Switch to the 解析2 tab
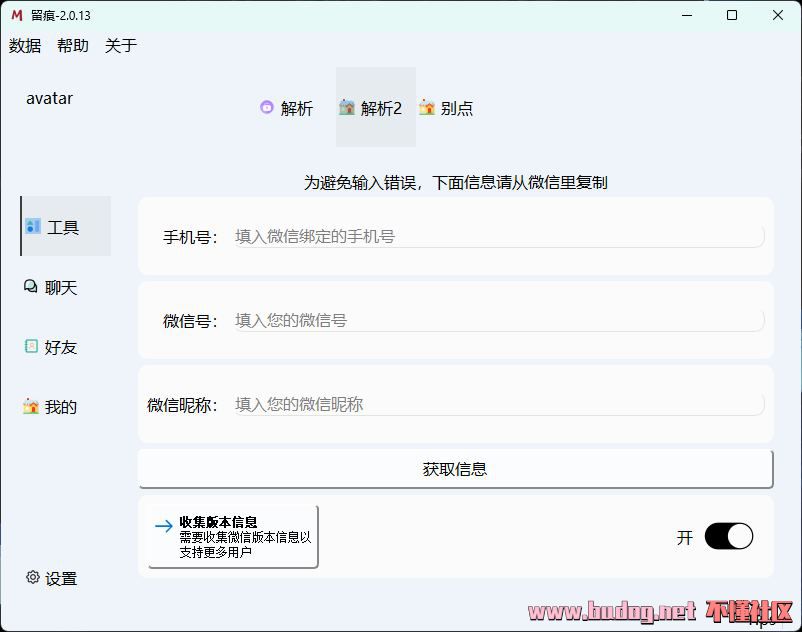 point(376,107)
